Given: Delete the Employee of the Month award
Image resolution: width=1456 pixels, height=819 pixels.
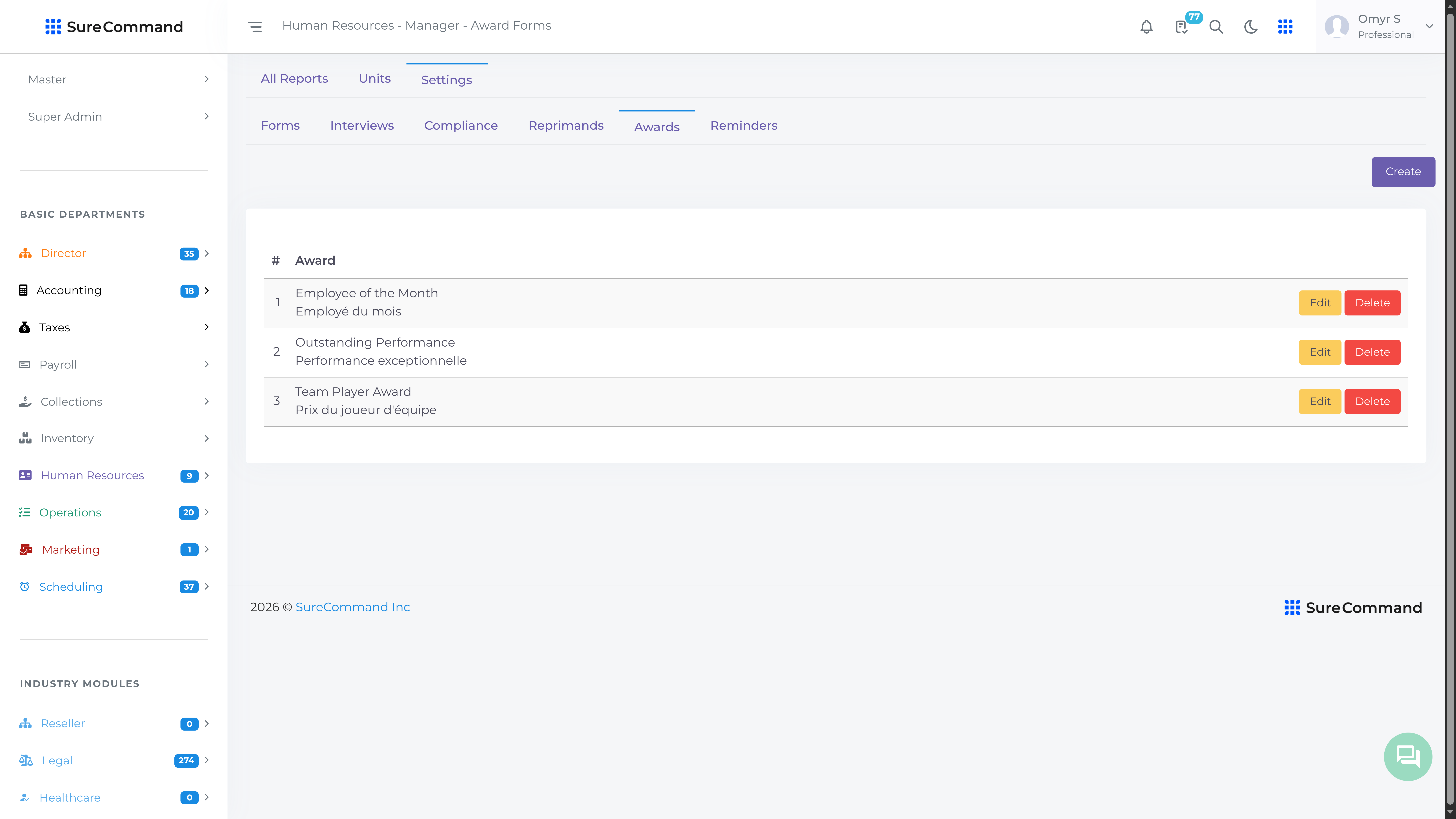Looking at the screenshot, I should 1372,303.
